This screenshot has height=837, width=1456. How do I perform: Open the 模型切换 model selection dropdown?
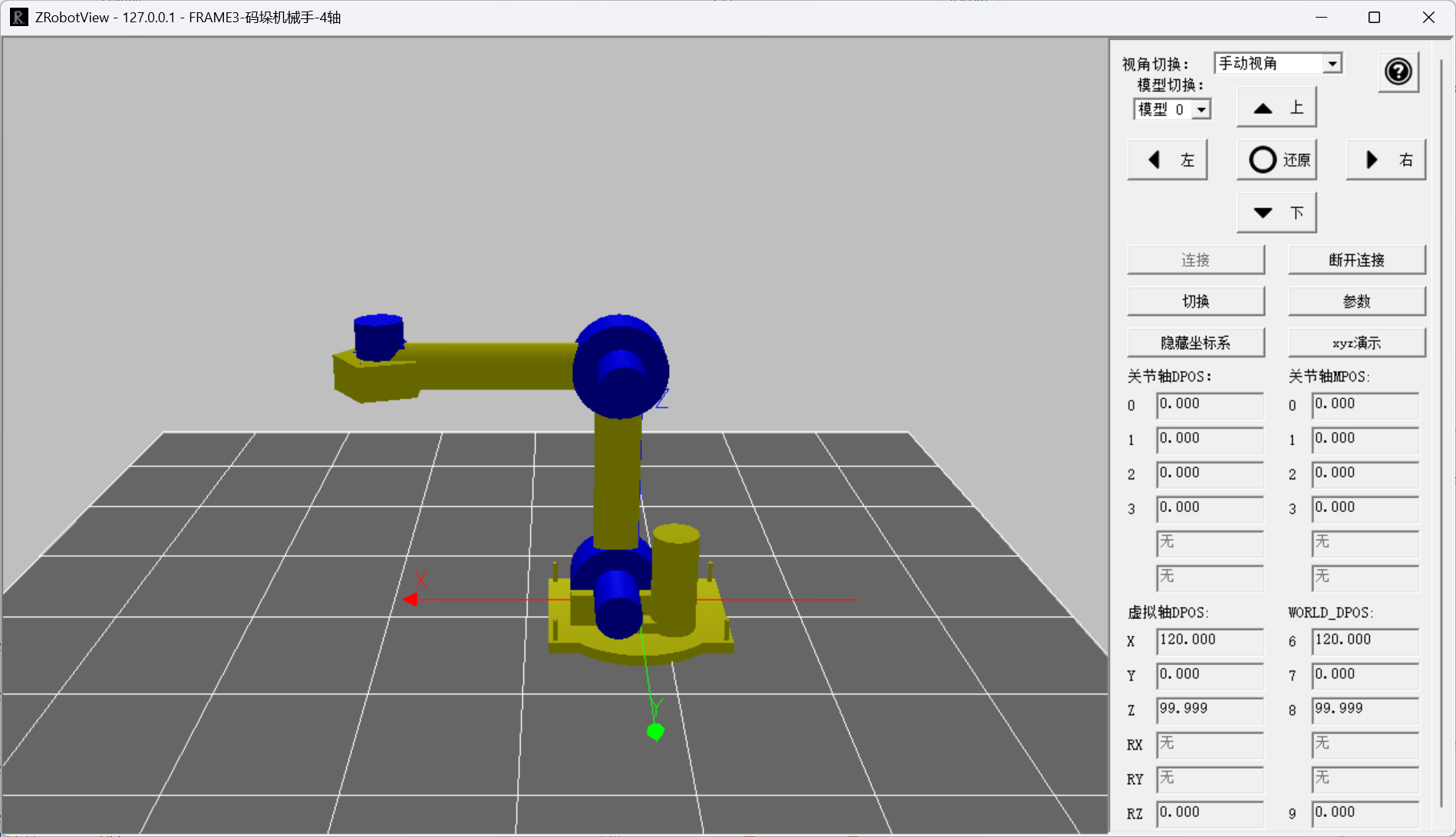[x=1171, y=109]
